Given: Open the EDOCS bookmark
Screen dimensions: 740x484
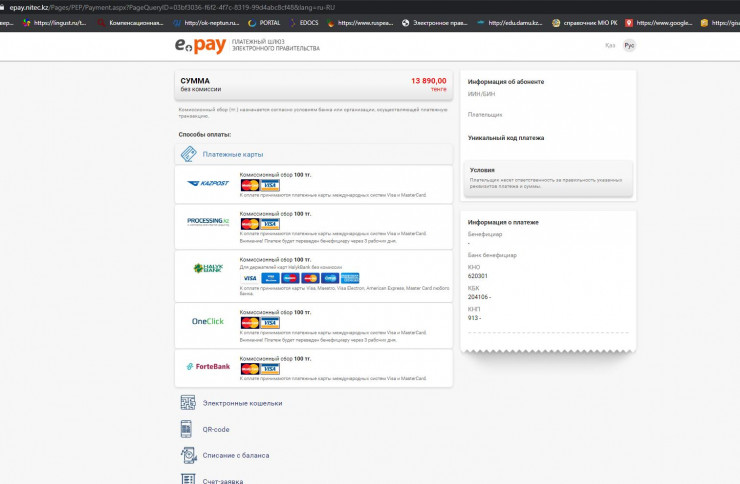Looking at the screenshot, I should pos(309,22).
